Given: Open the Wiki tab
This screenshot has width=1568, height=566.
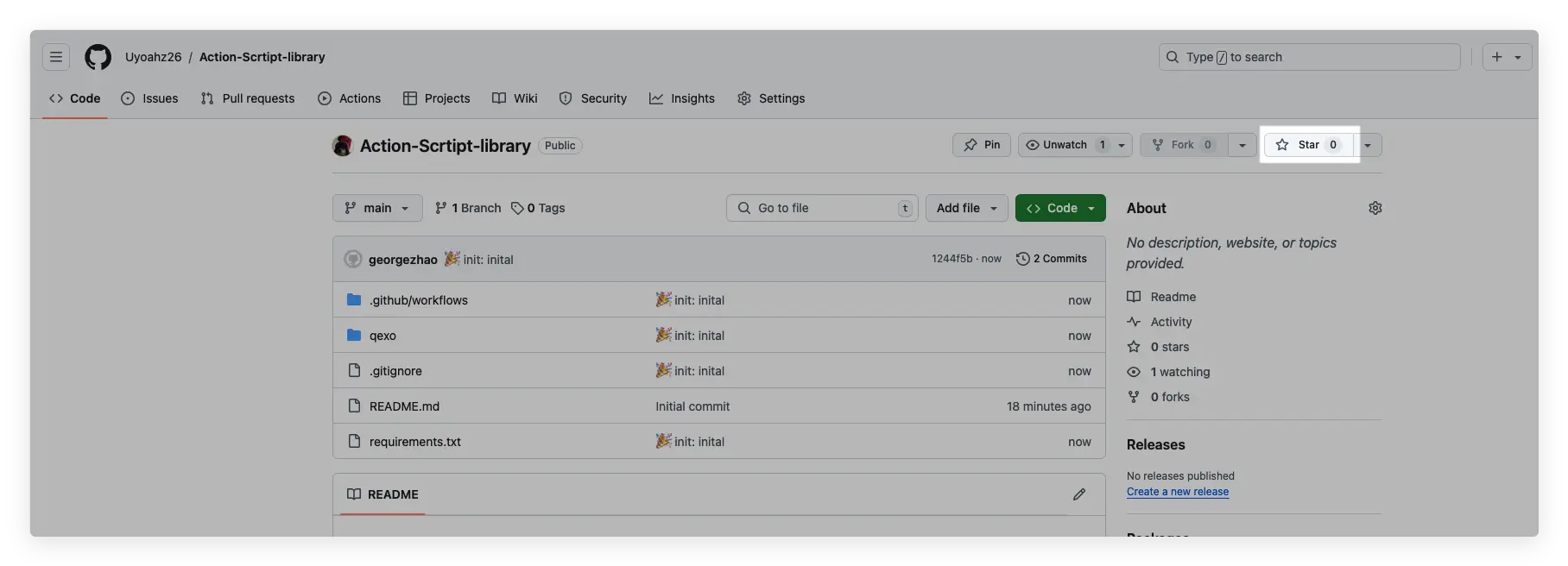Looking at the screenshot, I should pos(515,98).
